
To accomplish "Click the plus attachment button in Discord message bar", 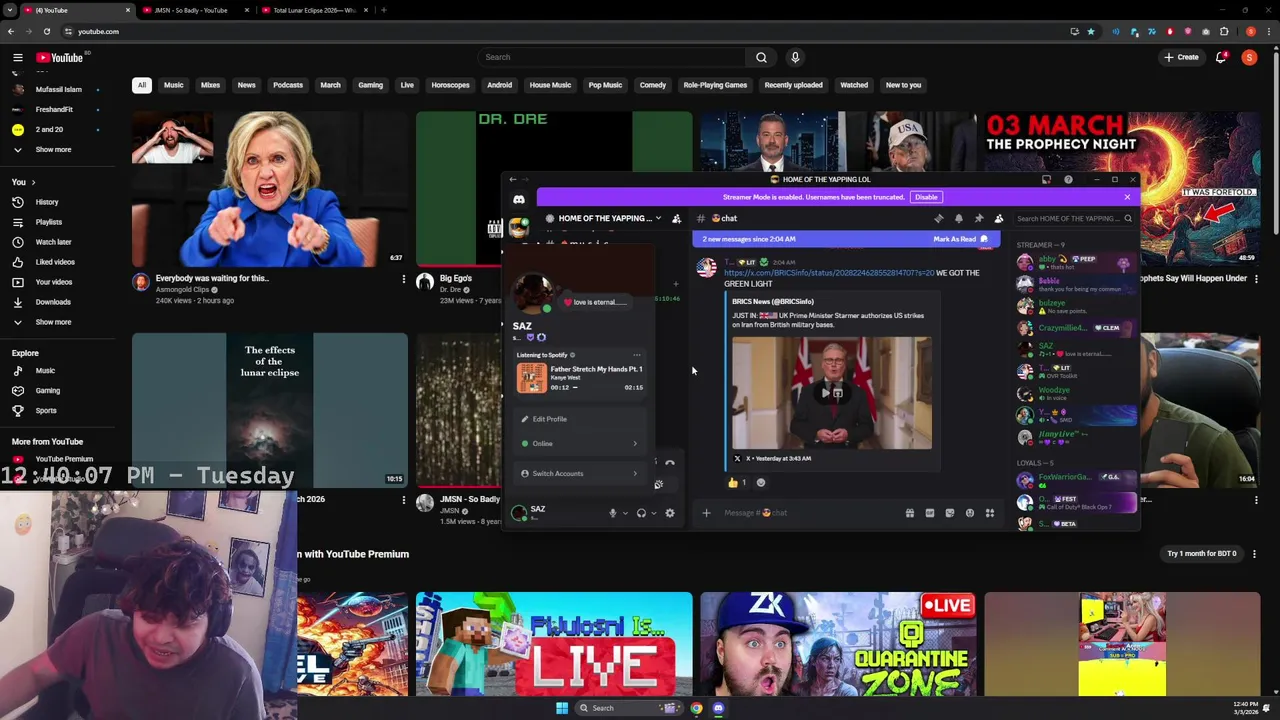I will click(x=706, y=513).
